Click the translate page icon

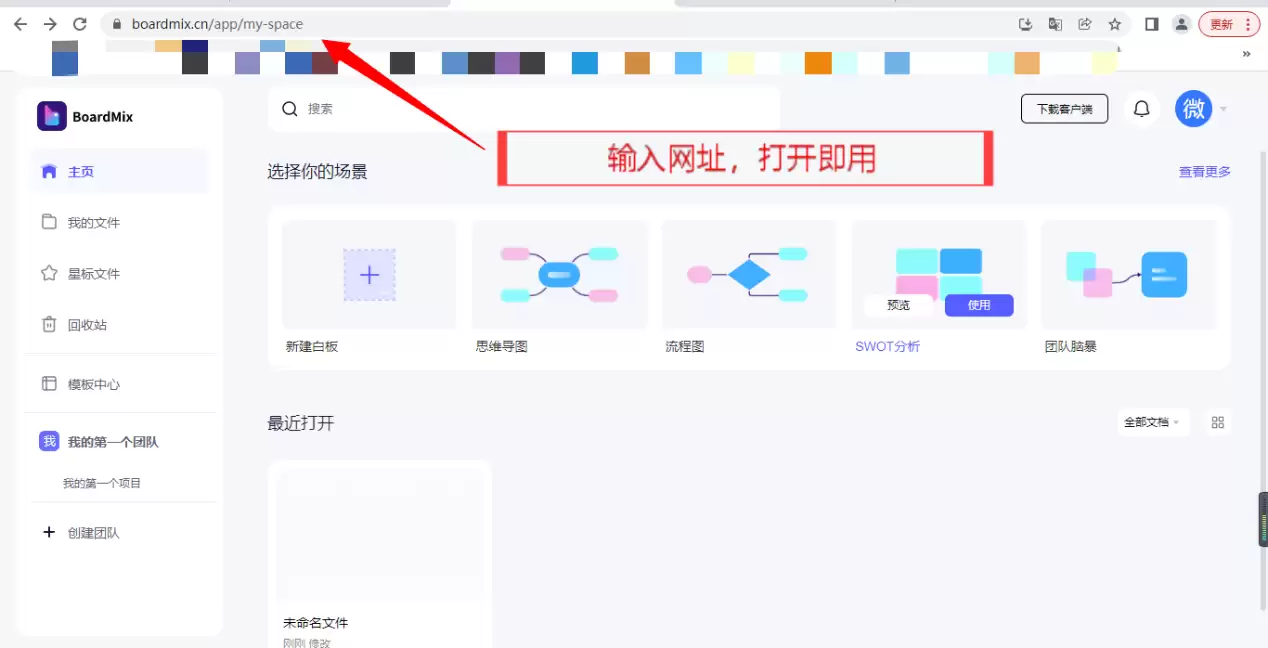coord(1055,24)
